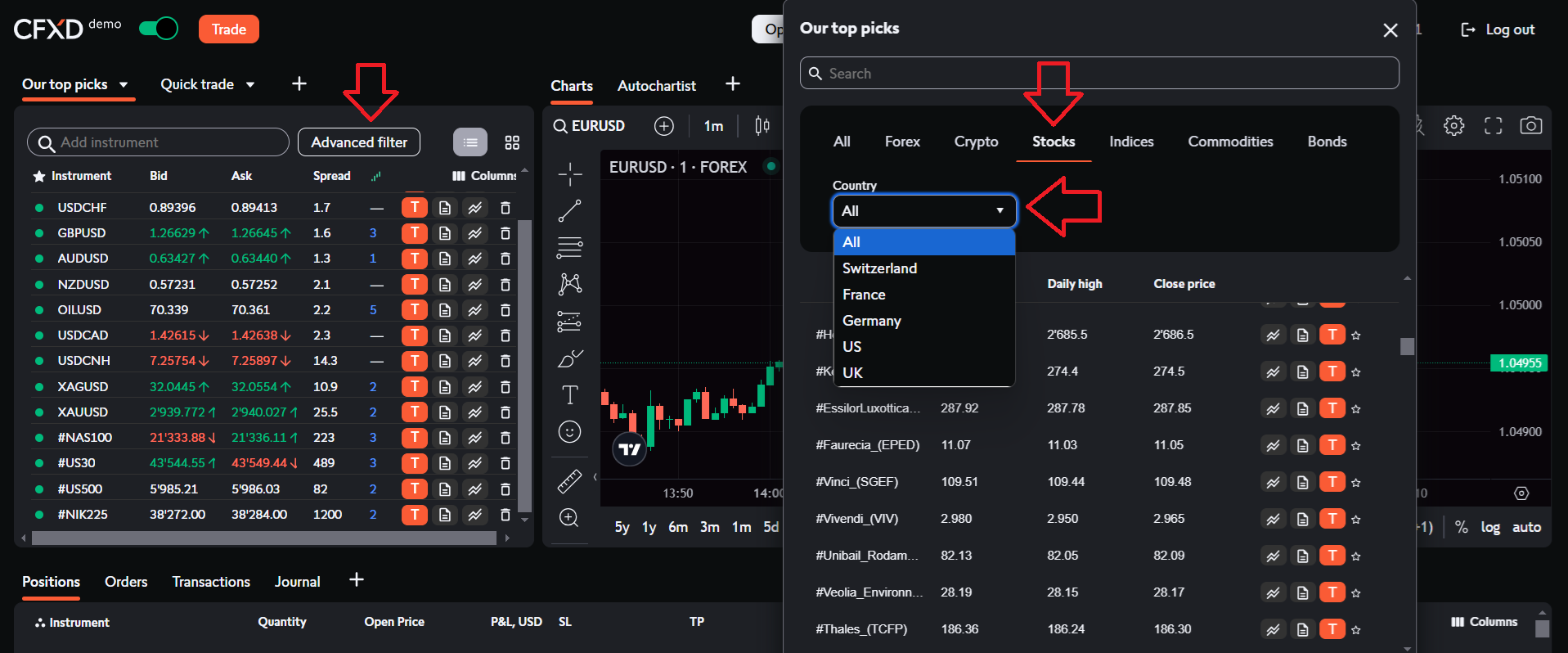Toggle percent scale on chart
Viewport: 1568px width, 653px height.
tap(1462, 528)
